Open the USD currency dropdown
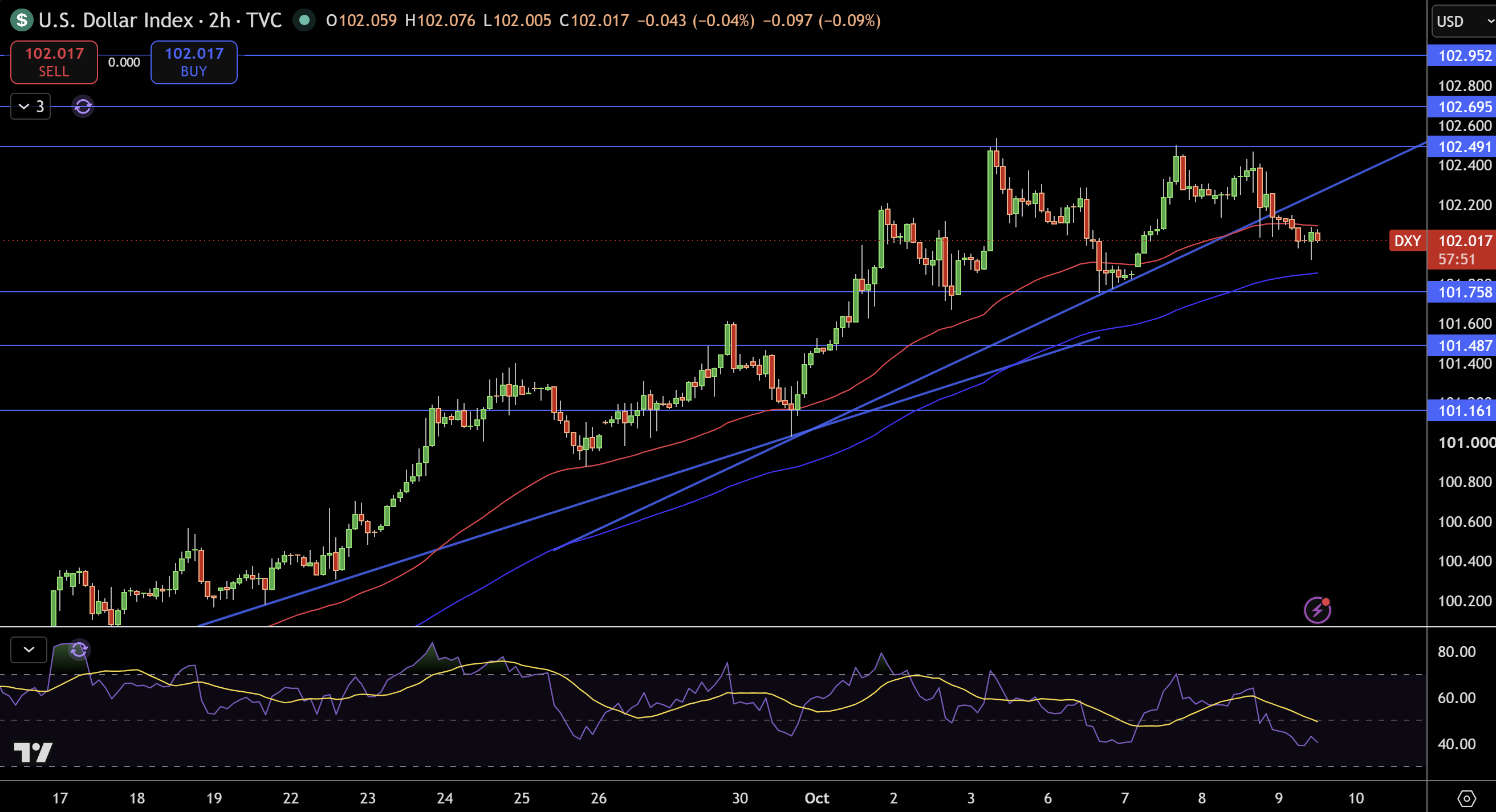1496x812 pixels. [x=1464, y=22]
